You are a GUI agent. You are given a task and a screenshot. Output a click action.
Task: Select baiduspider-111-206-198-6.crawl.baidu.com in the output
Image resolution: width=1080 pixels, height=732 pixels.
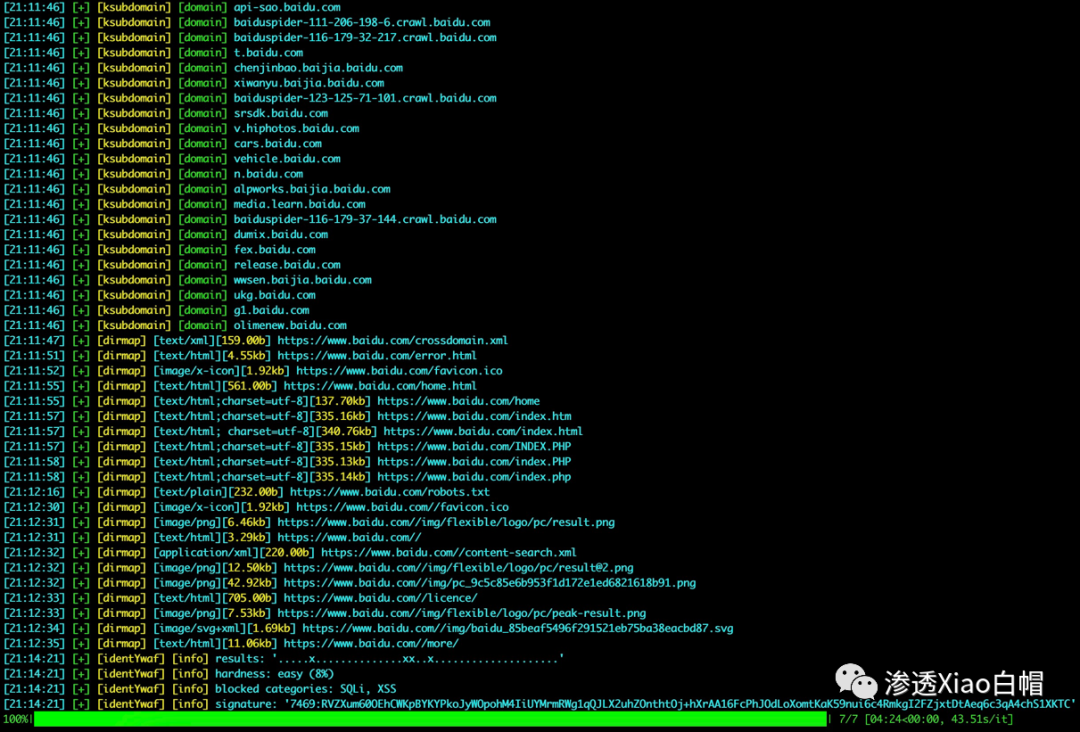[x=362, y=22]
